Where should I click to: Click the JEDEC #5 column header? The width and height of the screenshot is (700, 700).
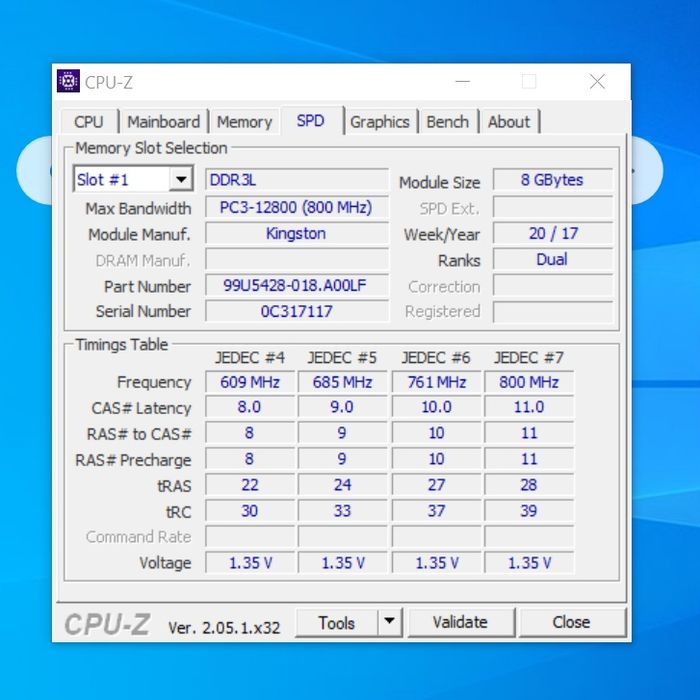click(342, 358)
